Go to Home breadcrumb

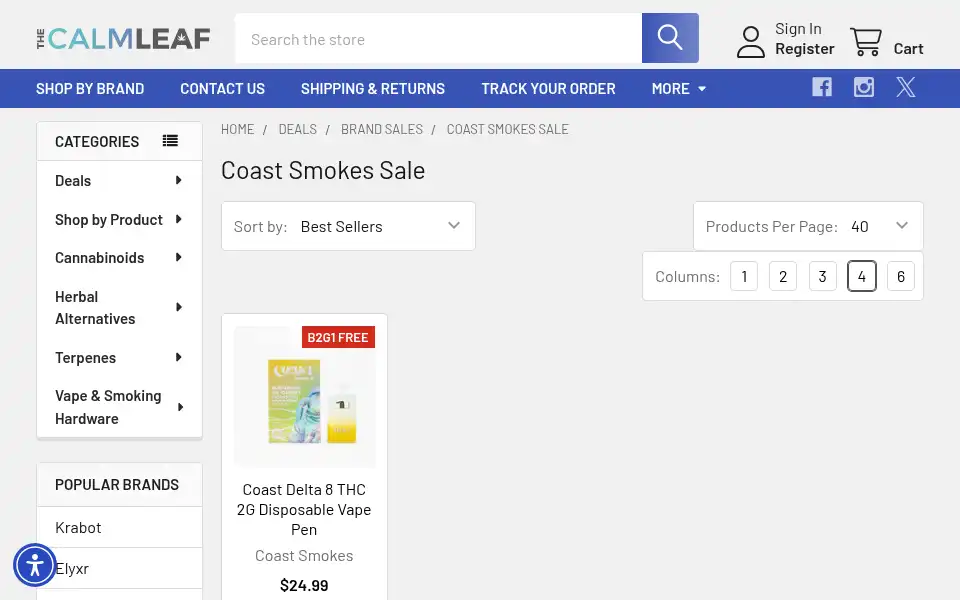[238, 129]
